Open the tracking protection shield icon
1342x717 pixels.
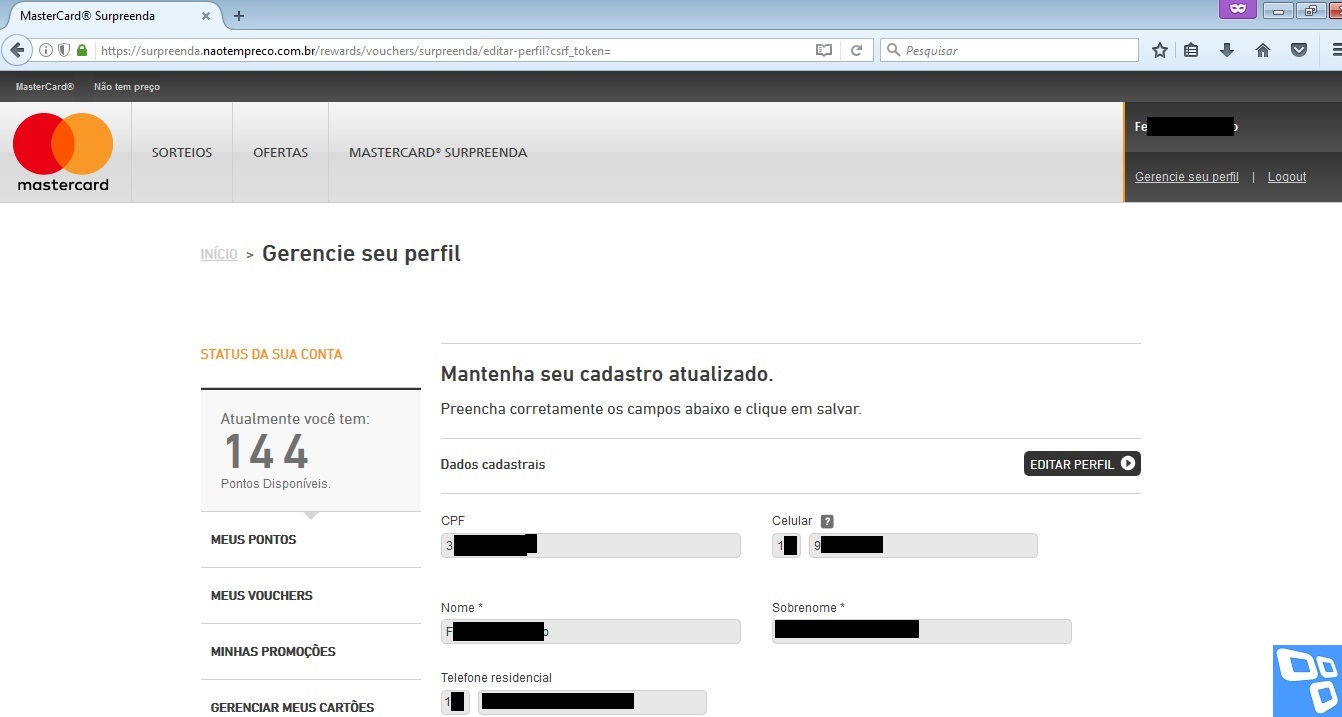pyautogui.click(x=64, y=50)
